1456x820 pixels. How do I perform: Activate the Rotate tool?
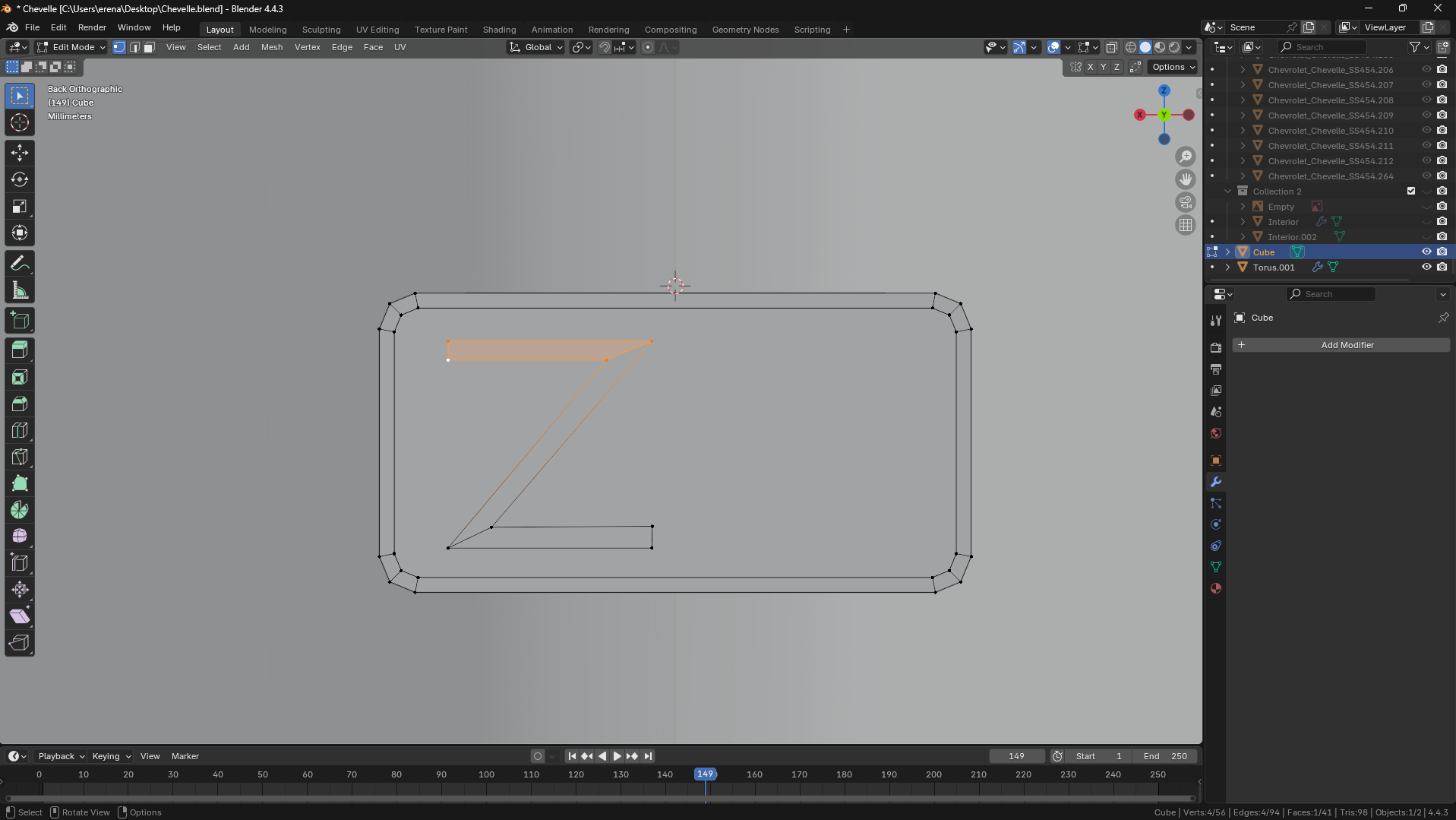(20, 179)
